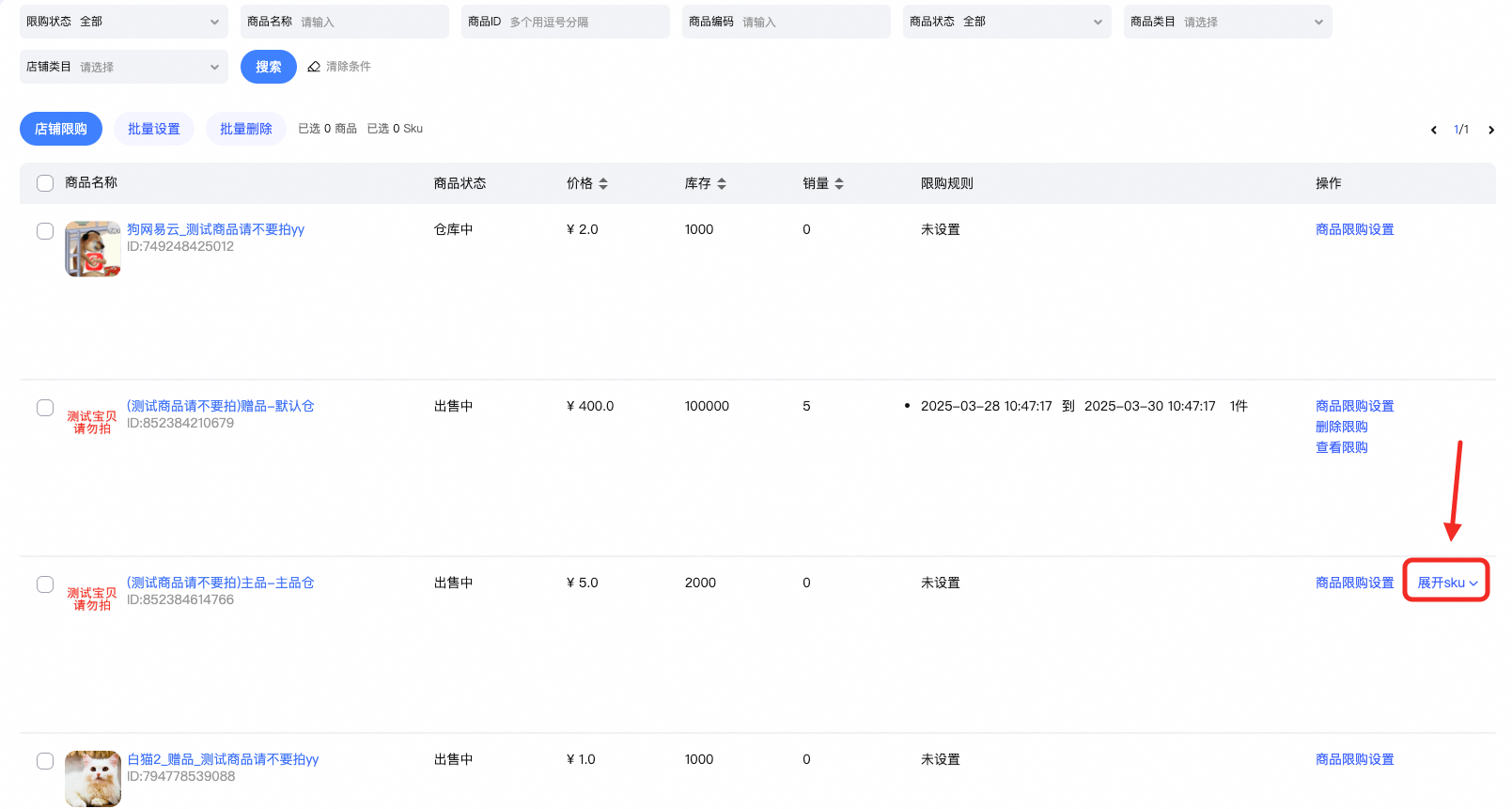Open product link (测试商品请不要拍)赠品-默认仓
Viewport: 1512px width, 809px height.
pos(221,406)
